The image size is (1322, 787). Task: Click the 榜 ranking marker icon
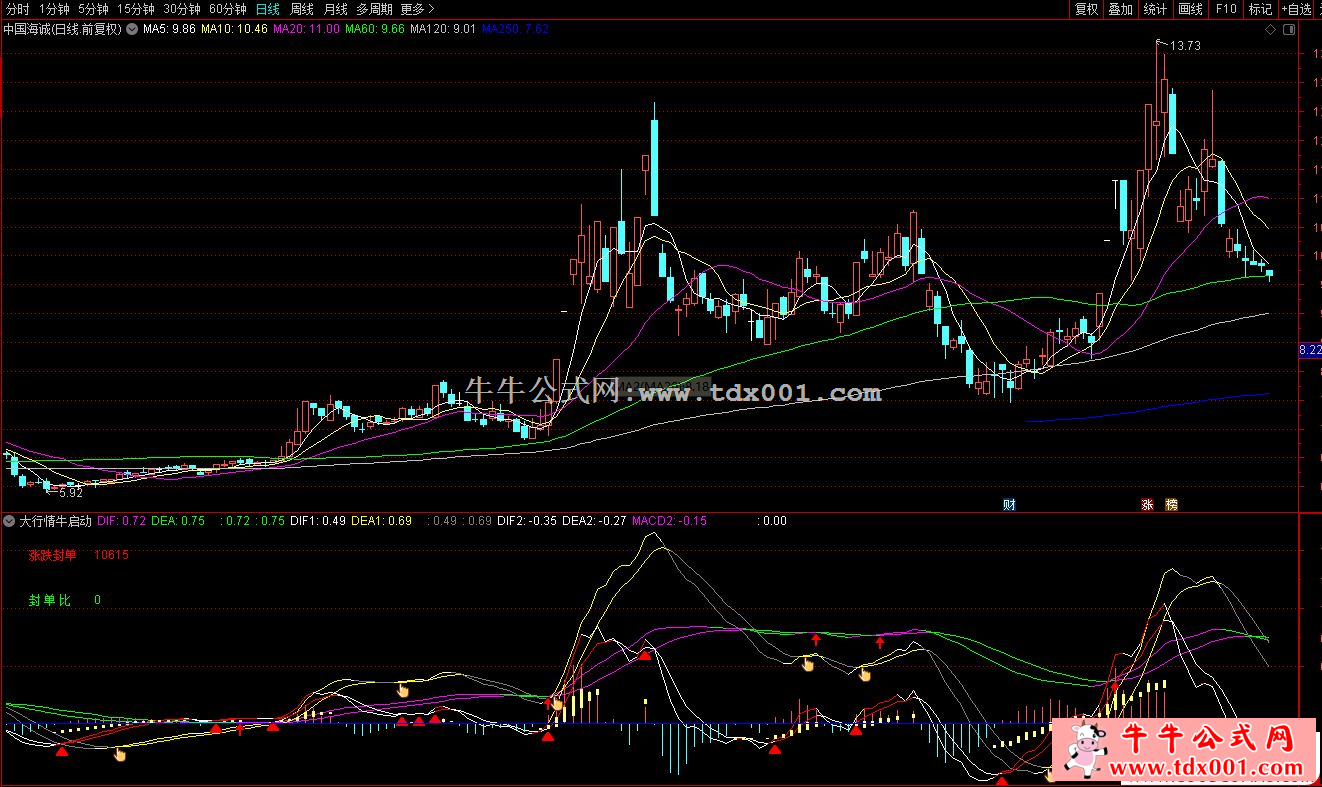[1171, 504]
